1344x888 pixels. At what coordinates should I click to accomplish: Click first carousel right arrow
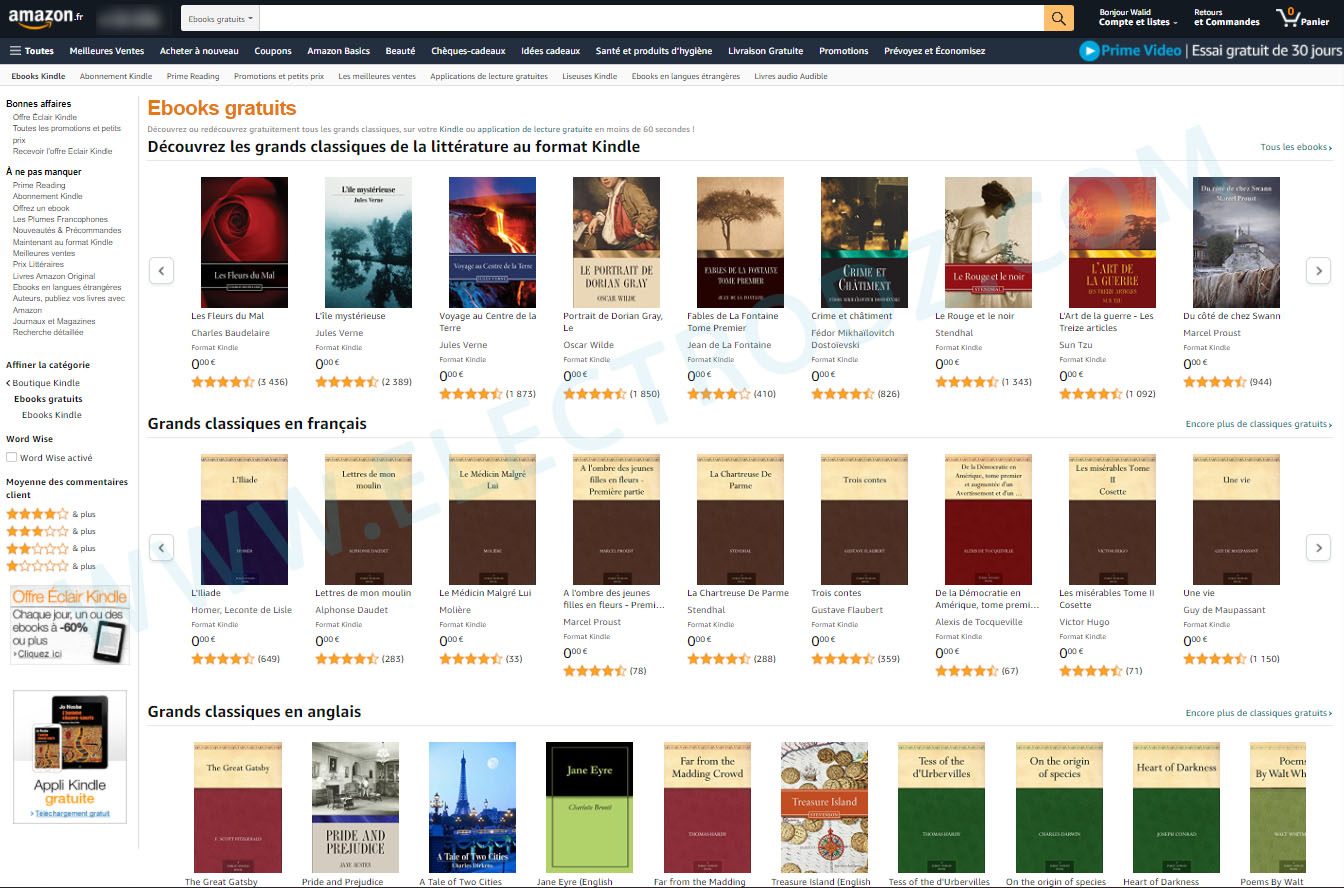(1319, 270)
